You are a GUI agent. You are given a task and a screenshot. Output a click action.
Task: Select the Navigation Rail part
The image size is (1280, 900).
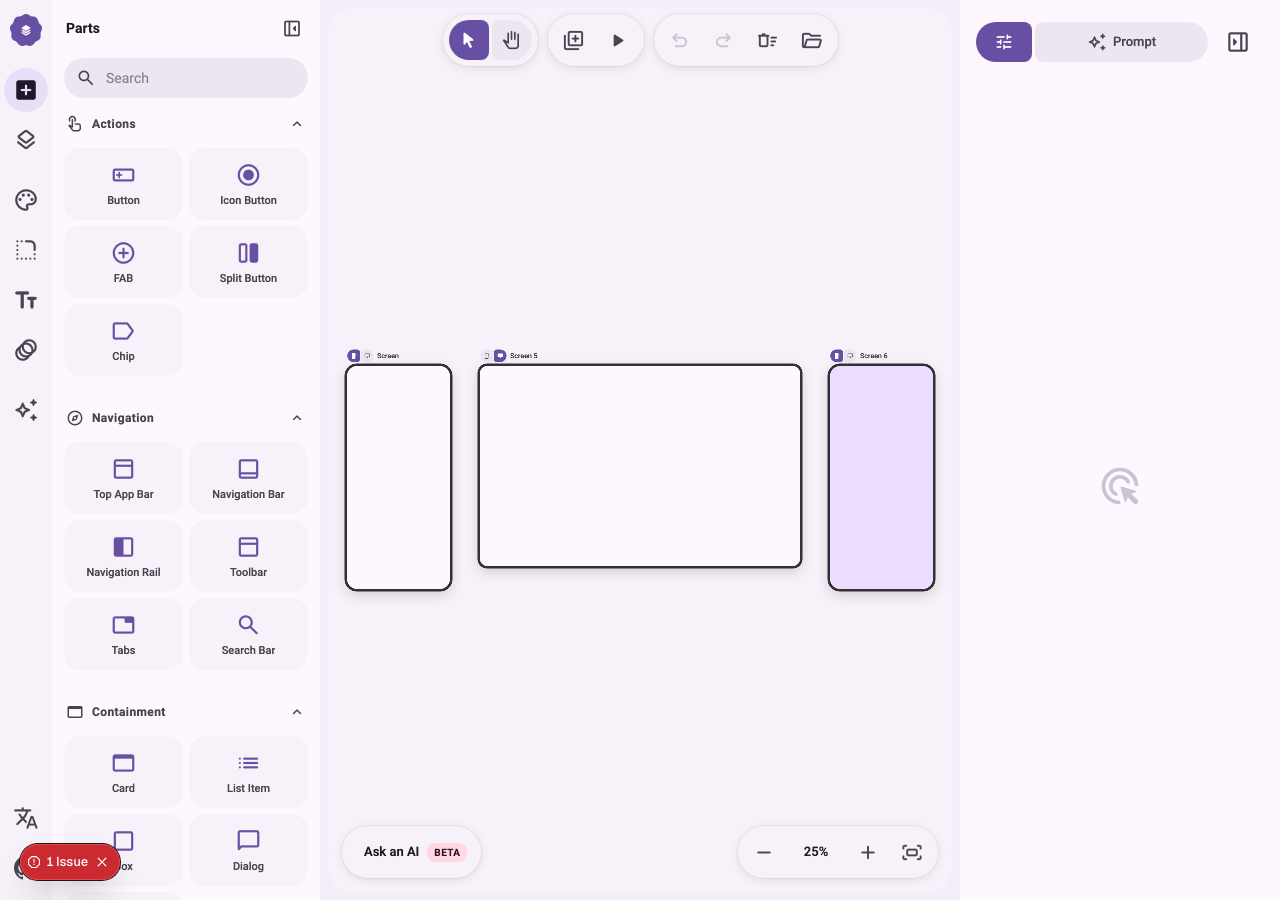click(123, 556)
